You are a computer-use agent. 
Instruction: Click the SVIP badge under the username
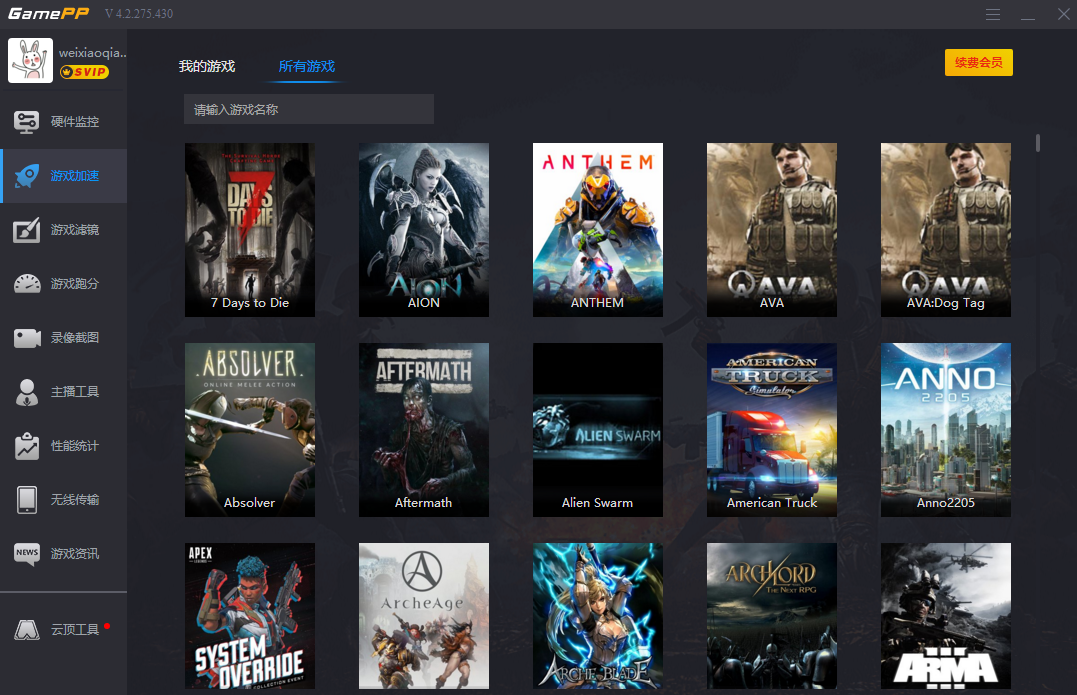point(84,72)
